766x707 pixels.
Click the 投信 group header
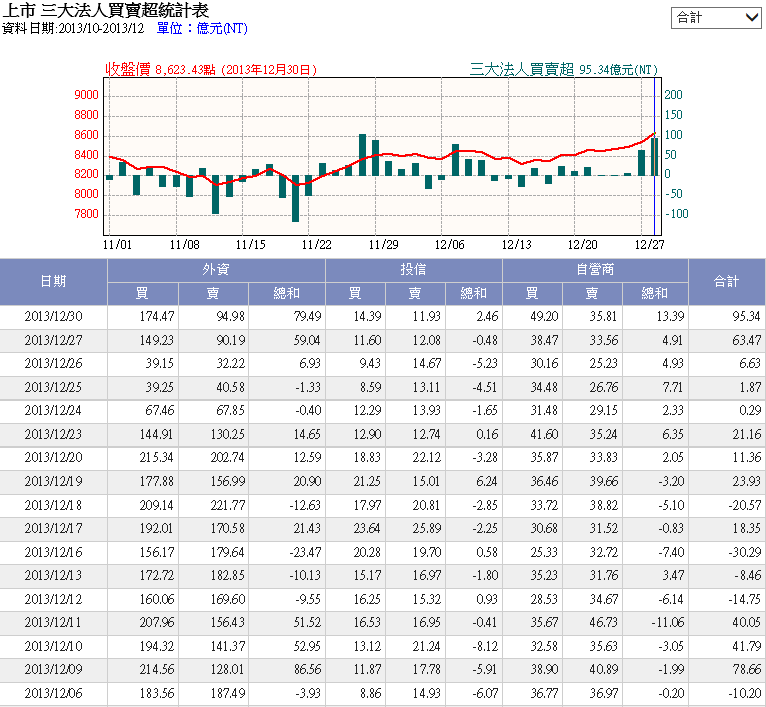click(x=413, y=270)
